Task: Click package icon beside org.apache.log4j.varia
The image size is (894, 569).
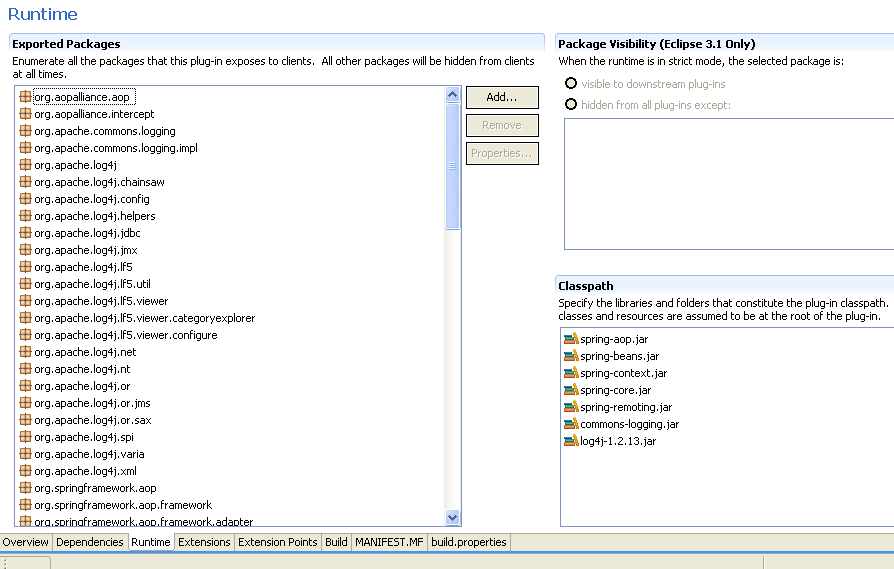Action: [25, 454]
